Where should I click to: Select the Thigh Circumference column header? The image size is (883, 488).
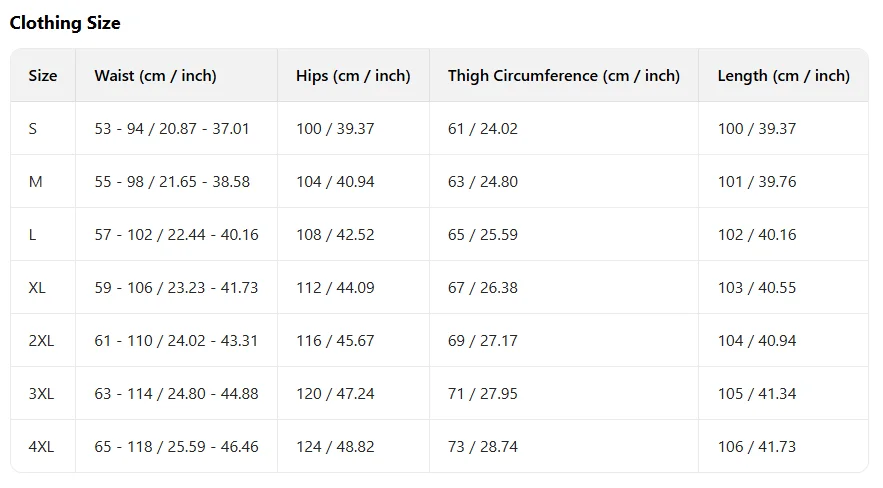563,76
